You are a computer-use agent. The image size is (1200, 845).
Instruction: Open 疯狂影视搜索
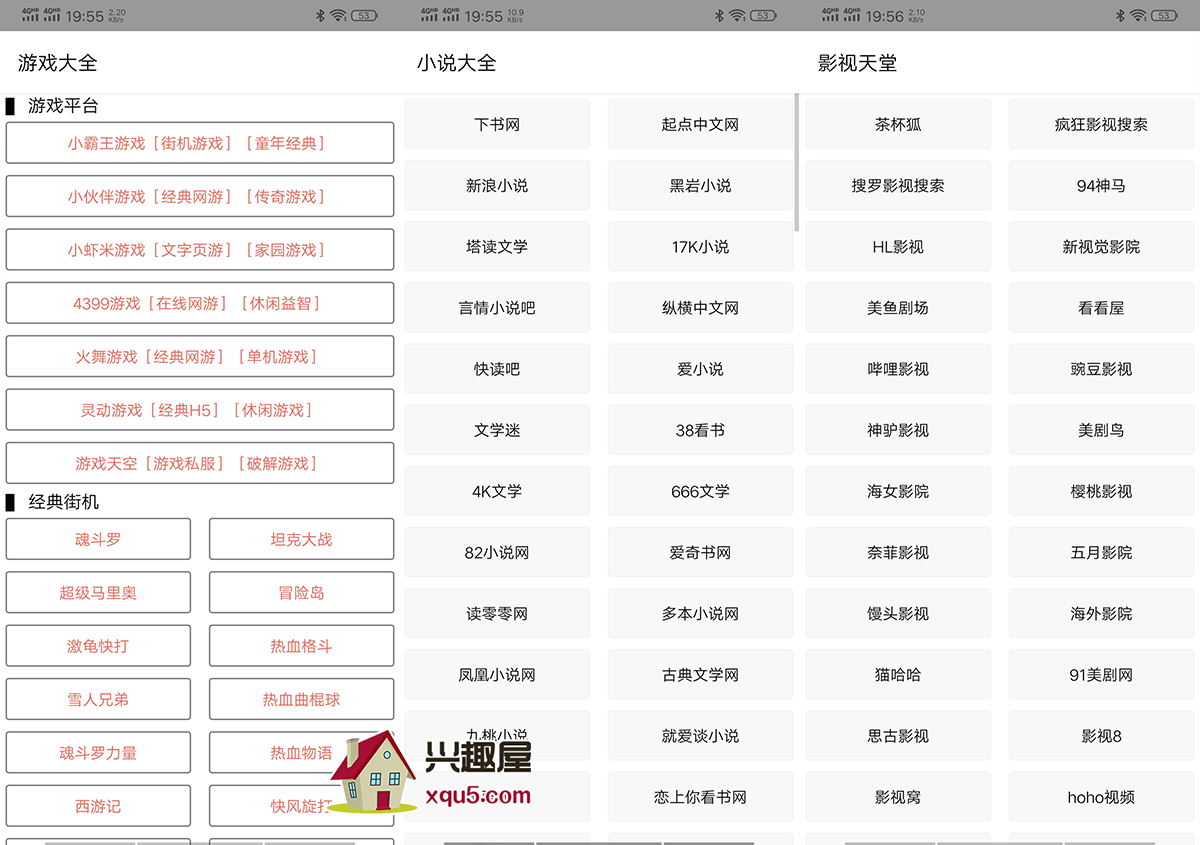1101,124
